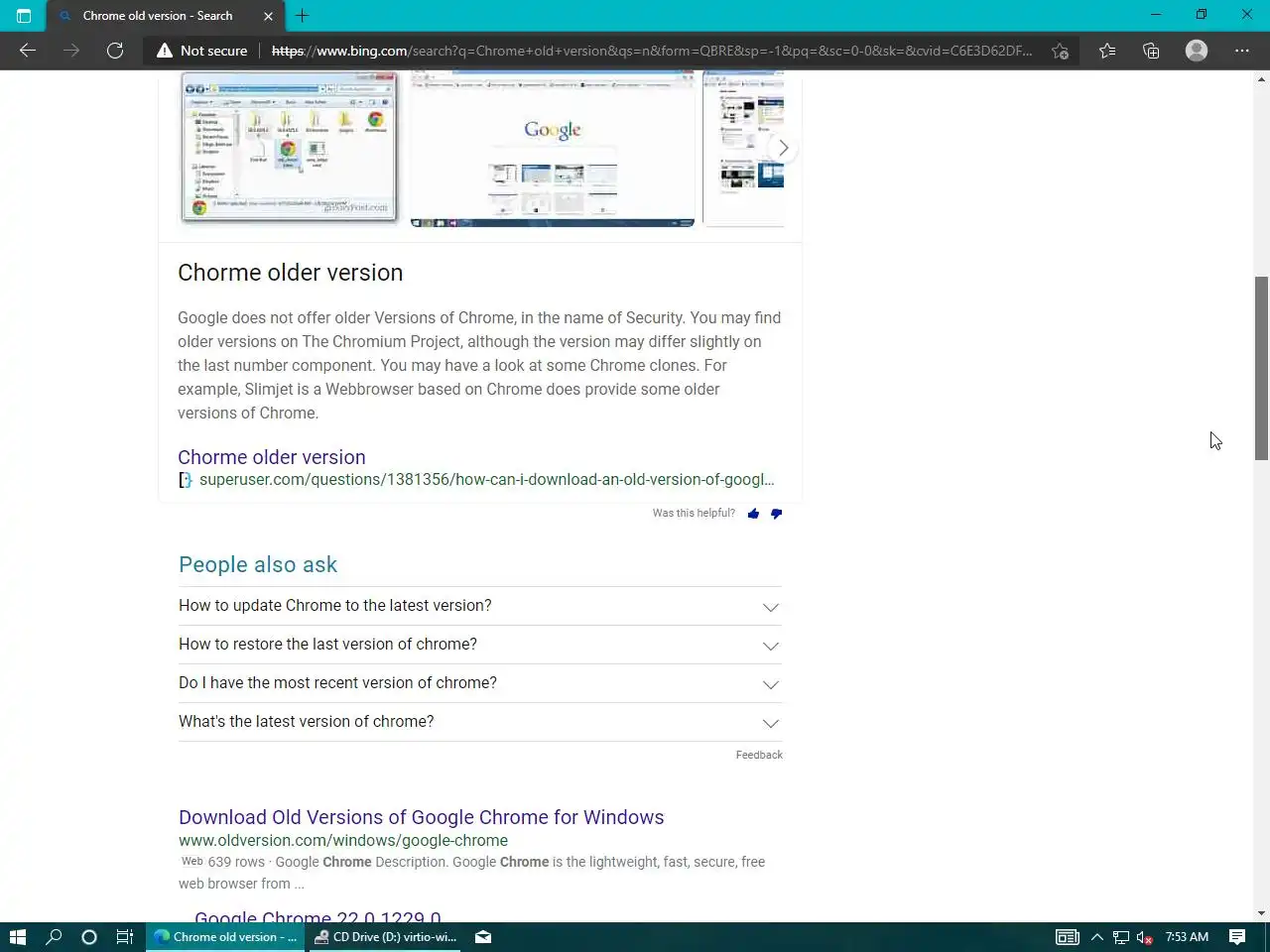The height and width of the screenshot is (952, 1270).
Task: Open the taskbar clock 7:53 AM
Action: [1187, 937]
